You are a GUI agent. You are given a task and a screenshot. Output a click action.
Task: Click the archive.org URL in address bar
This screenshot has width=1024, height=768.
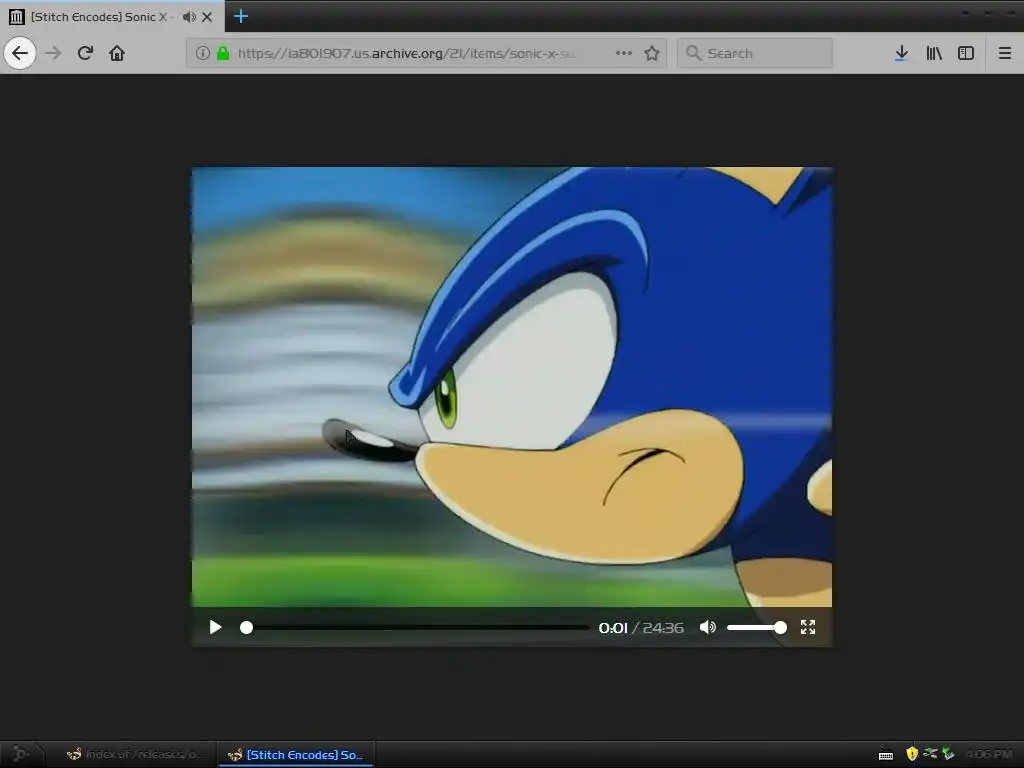click(406, 53)
